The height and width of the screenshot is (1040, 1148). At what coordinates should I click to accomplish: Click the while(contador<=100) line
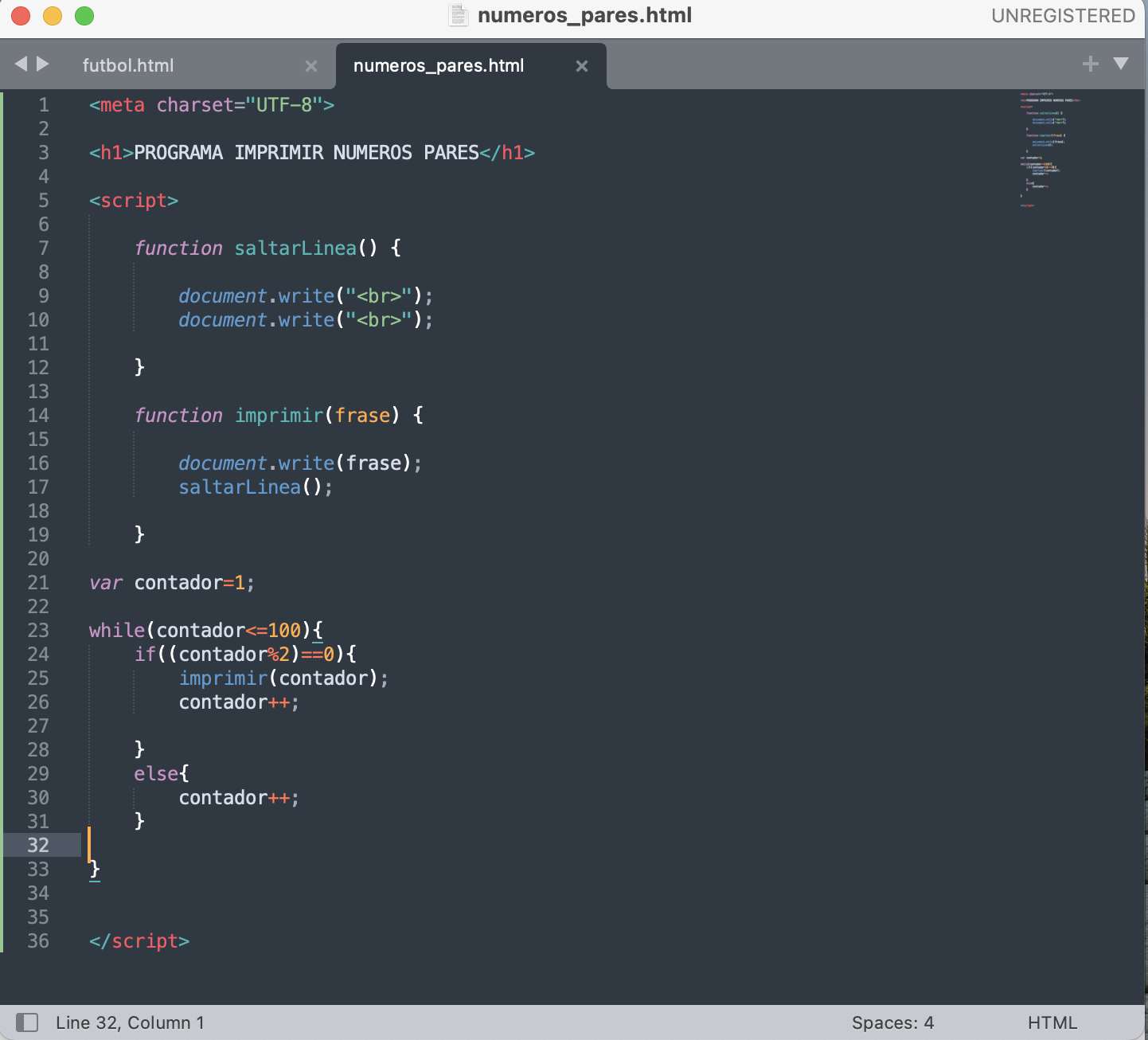[206, 631]
